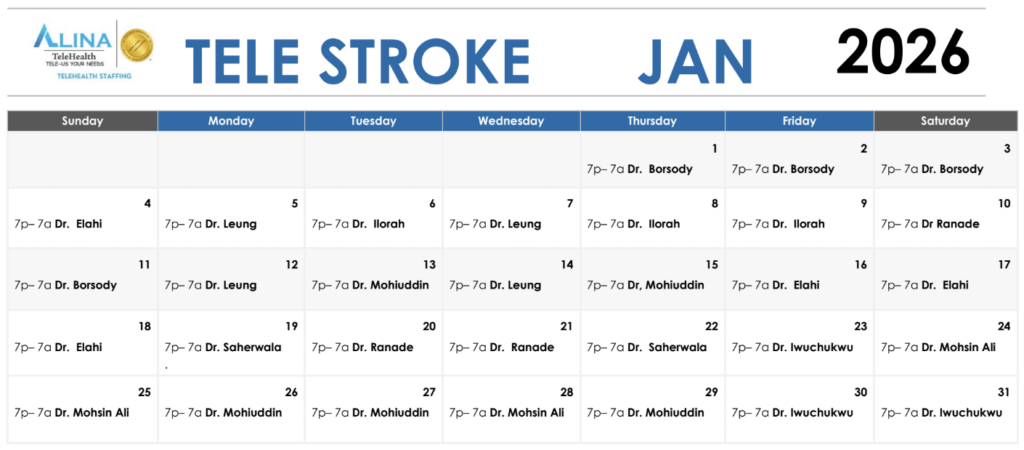
Task: Select Dr. Mohiuddin's shift on January 13
Action: pos(370,285)
